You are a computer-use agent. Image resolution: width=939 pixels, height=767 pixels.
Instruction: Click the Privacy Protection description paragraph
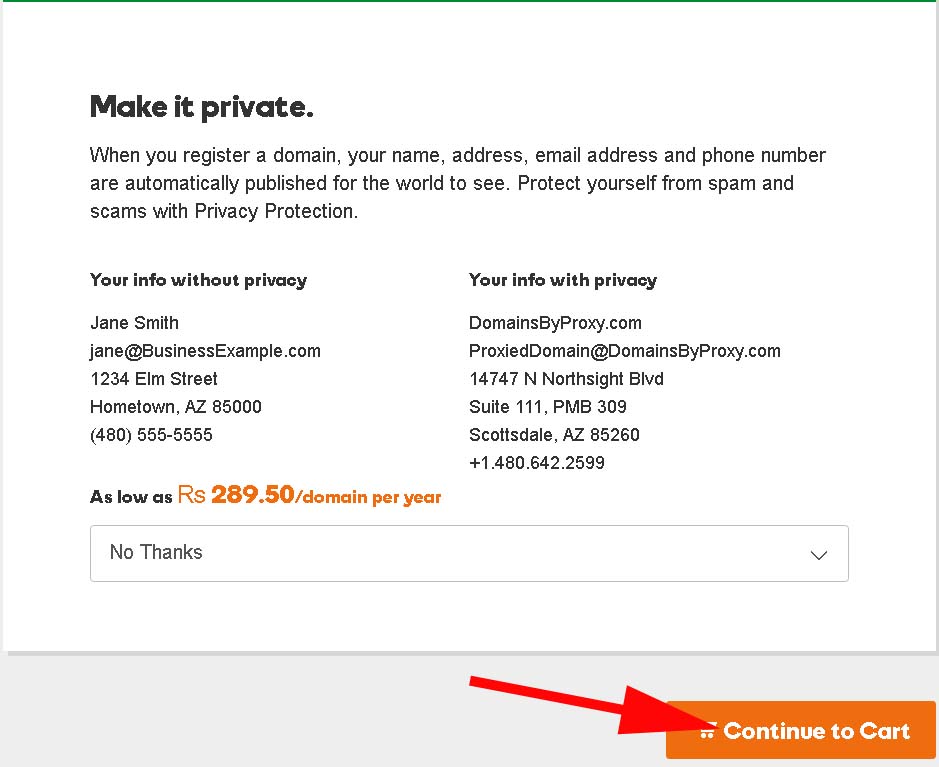[457, 183]
